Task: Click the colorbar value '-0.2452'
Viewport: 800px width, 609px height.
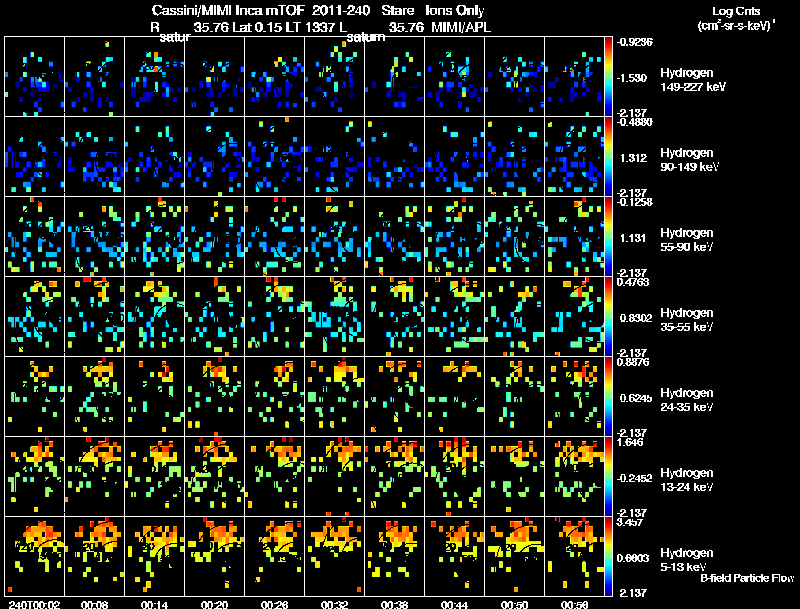Action: click(x=634, y=478)
